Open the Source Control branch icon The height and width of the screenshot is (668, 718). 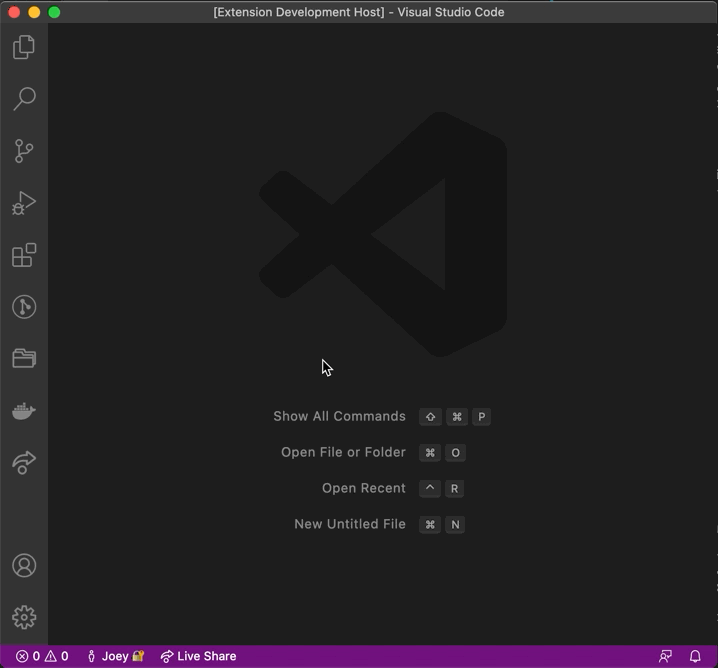click(x=24, y=151)
